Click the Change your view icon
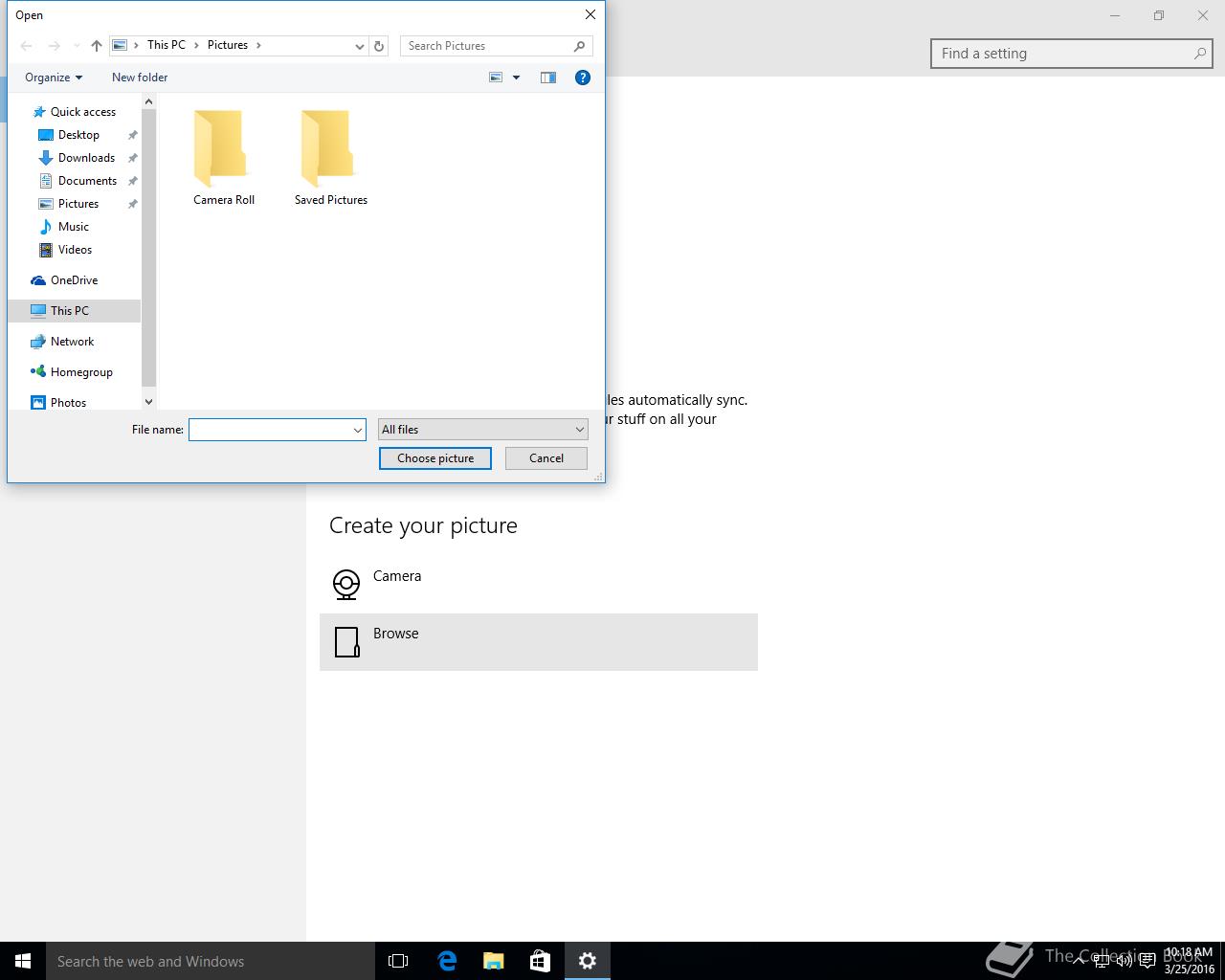1225x980 pixels. click(x=496, y=78)
